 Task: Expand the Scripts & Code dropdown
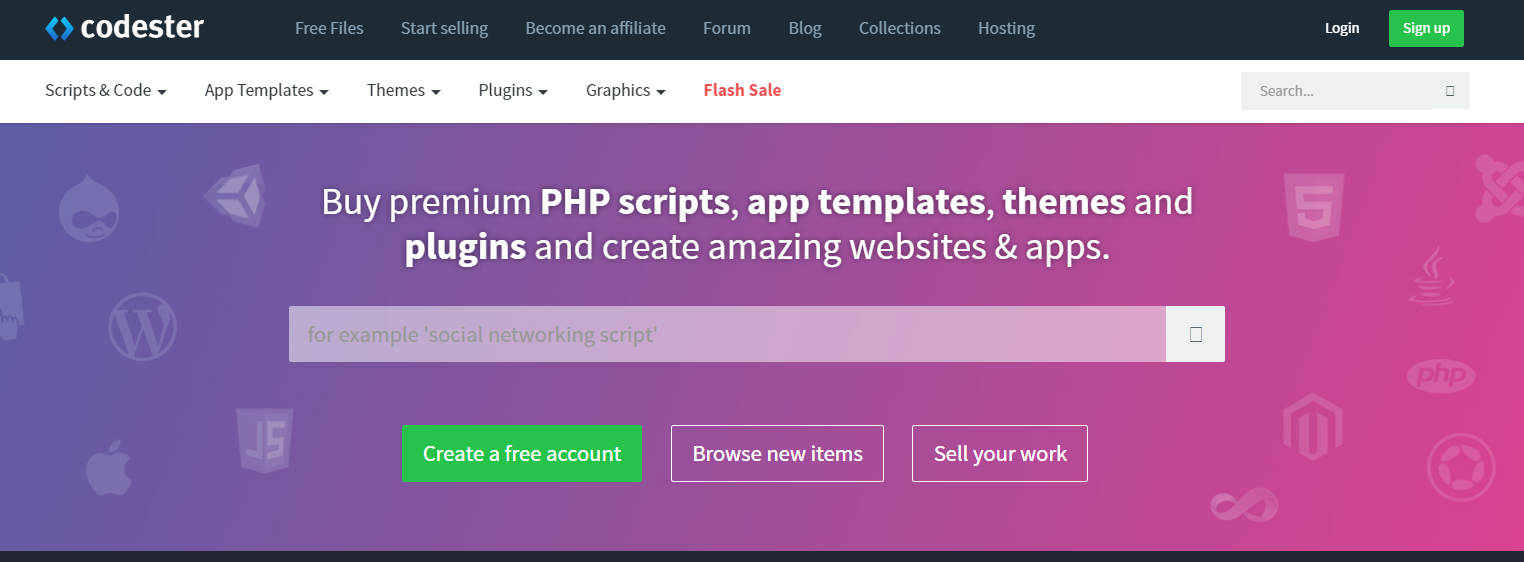tap(106, 90)
